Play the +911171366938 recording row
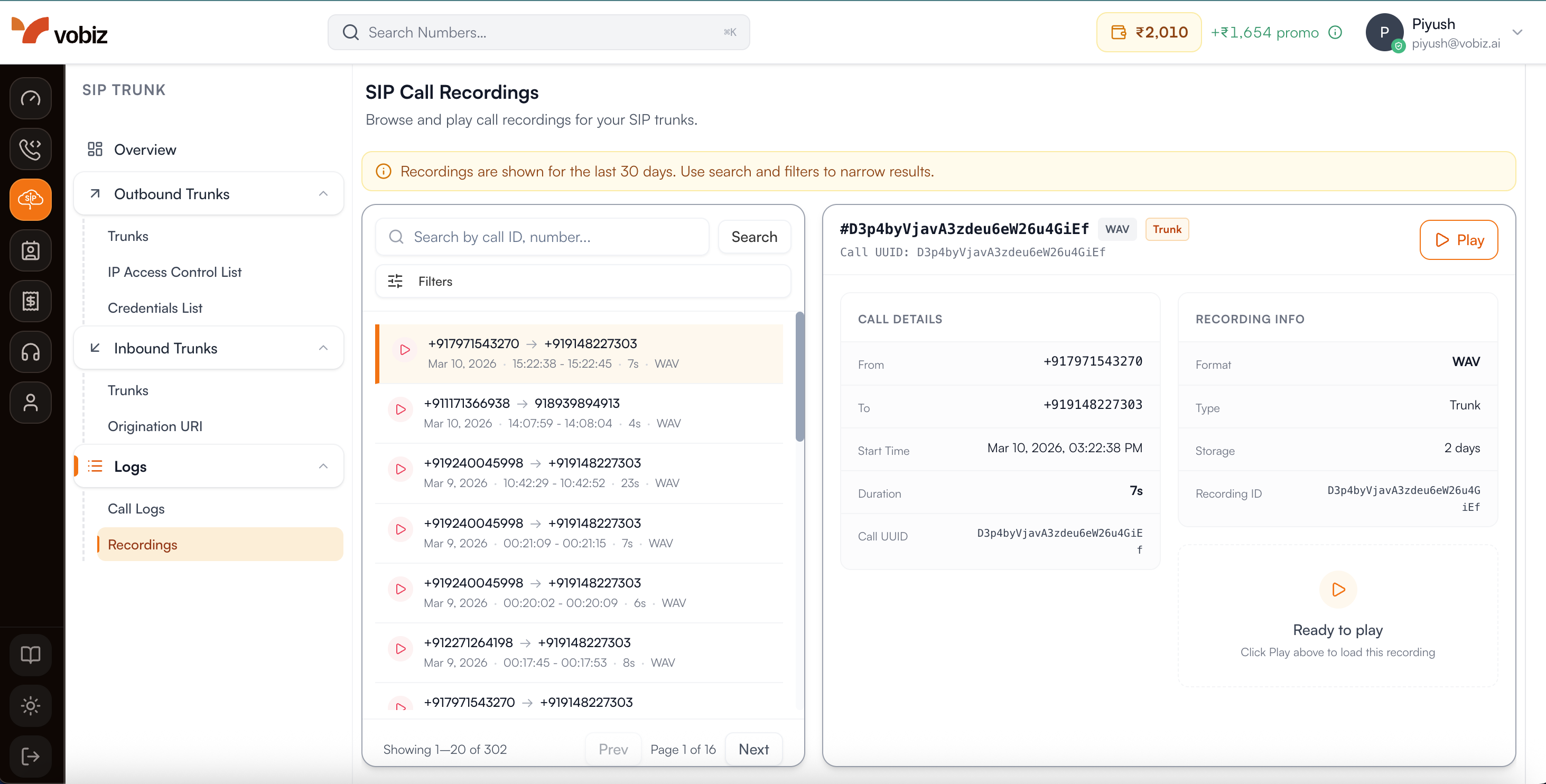The height and width of the screenshot is (784, 1546). coord(401,409)
